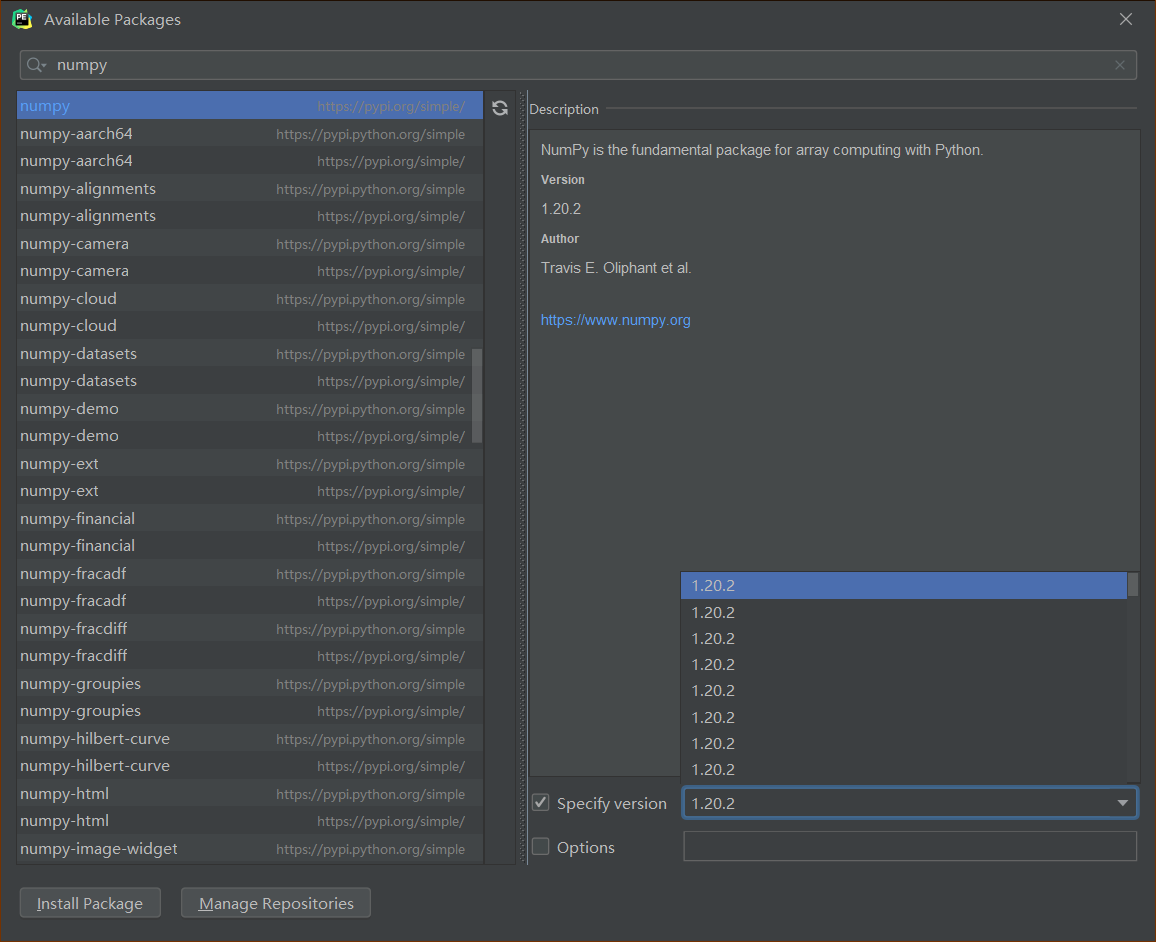The width and height of the screenshot is (1156, 942).
Task: Click inside the Options input field
Action: 909,846
